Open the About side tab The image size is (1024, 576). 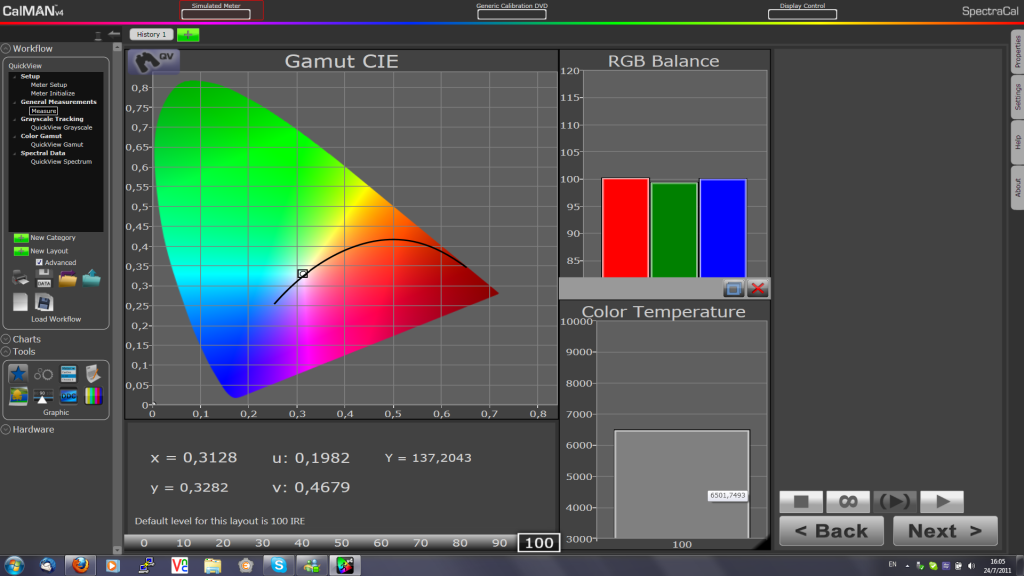pyautogui.click(x=1017, y=187)
